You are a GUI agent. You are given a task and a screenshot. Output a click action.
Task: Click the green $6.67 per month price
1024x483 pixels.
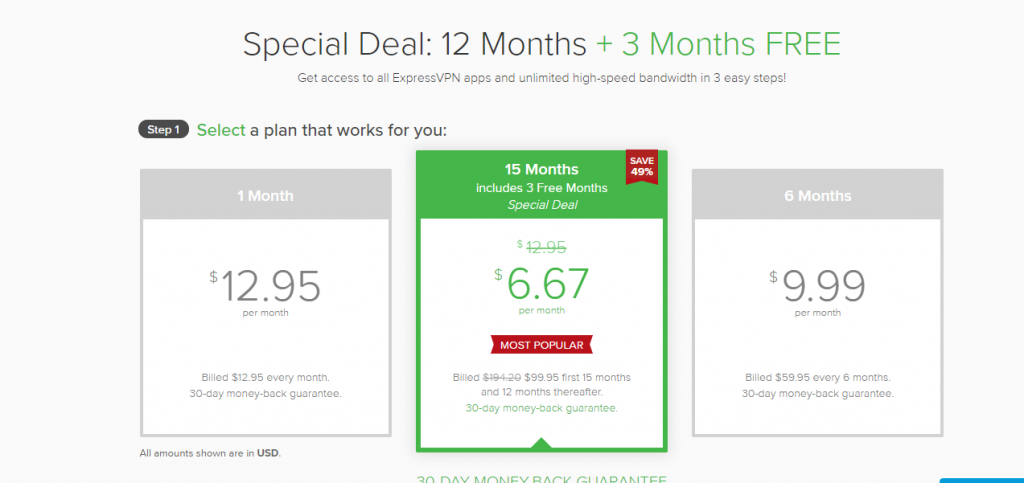(x=547, y=285)
